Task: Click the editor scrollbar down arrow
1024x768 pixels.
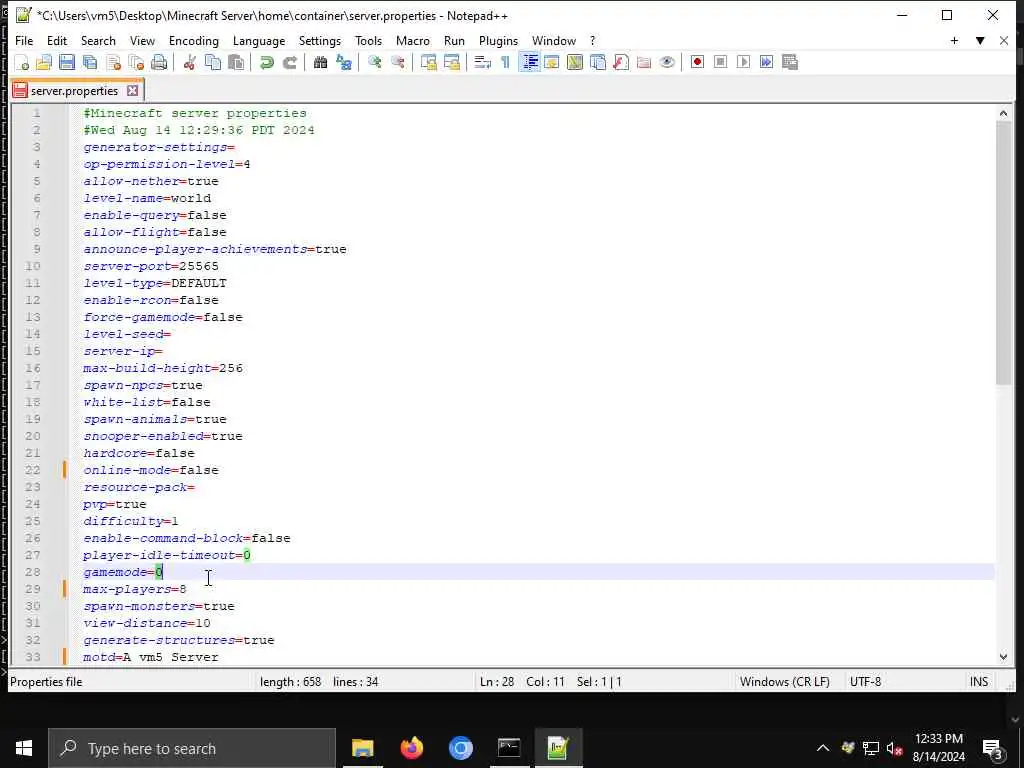Action: coord(1003,657)
